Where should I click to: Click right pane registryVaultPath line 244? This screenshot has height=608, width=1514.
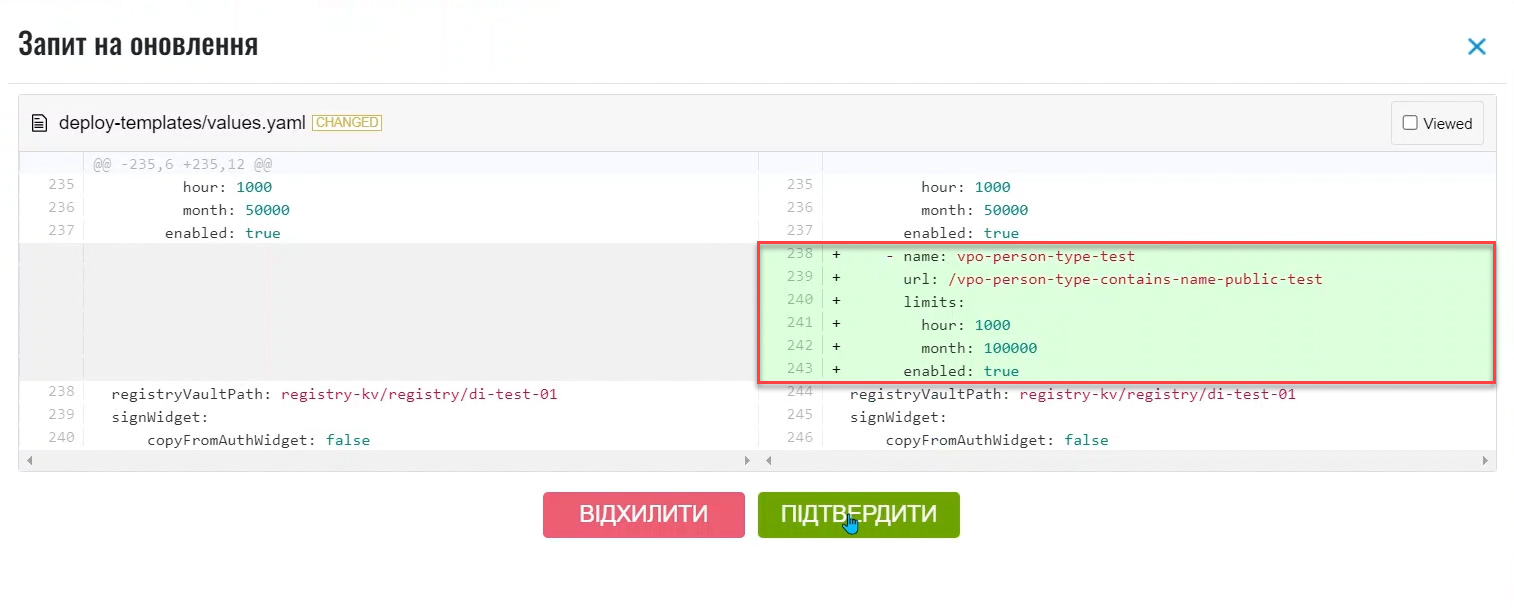click(1072, 394)
